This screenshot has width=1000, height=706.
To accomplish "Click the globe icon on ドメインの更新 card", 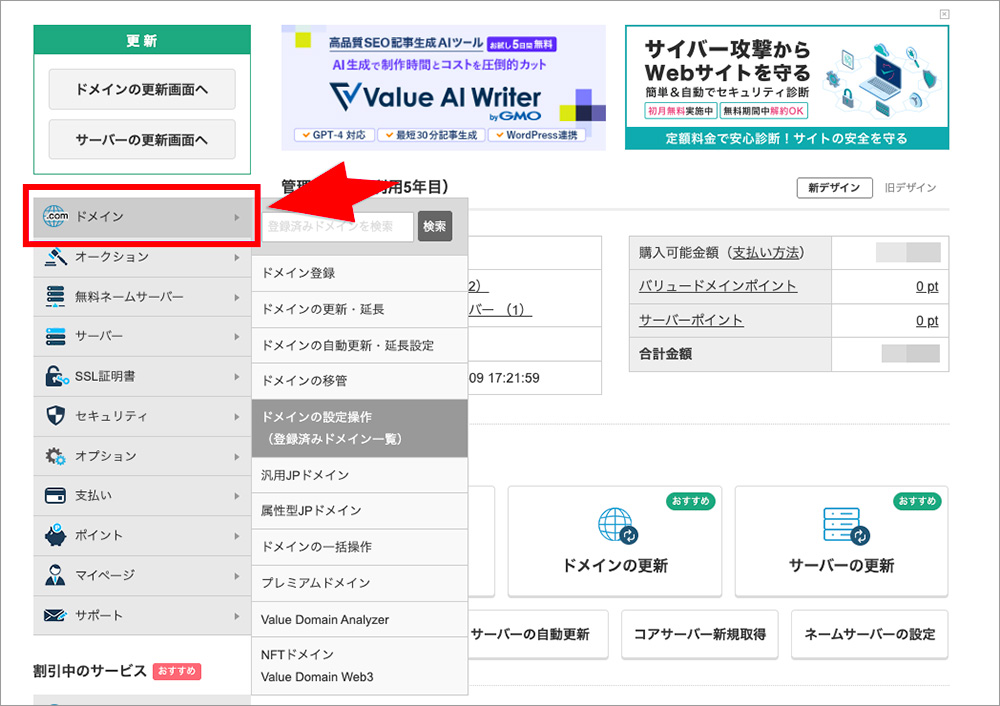I will coord(617,525).
